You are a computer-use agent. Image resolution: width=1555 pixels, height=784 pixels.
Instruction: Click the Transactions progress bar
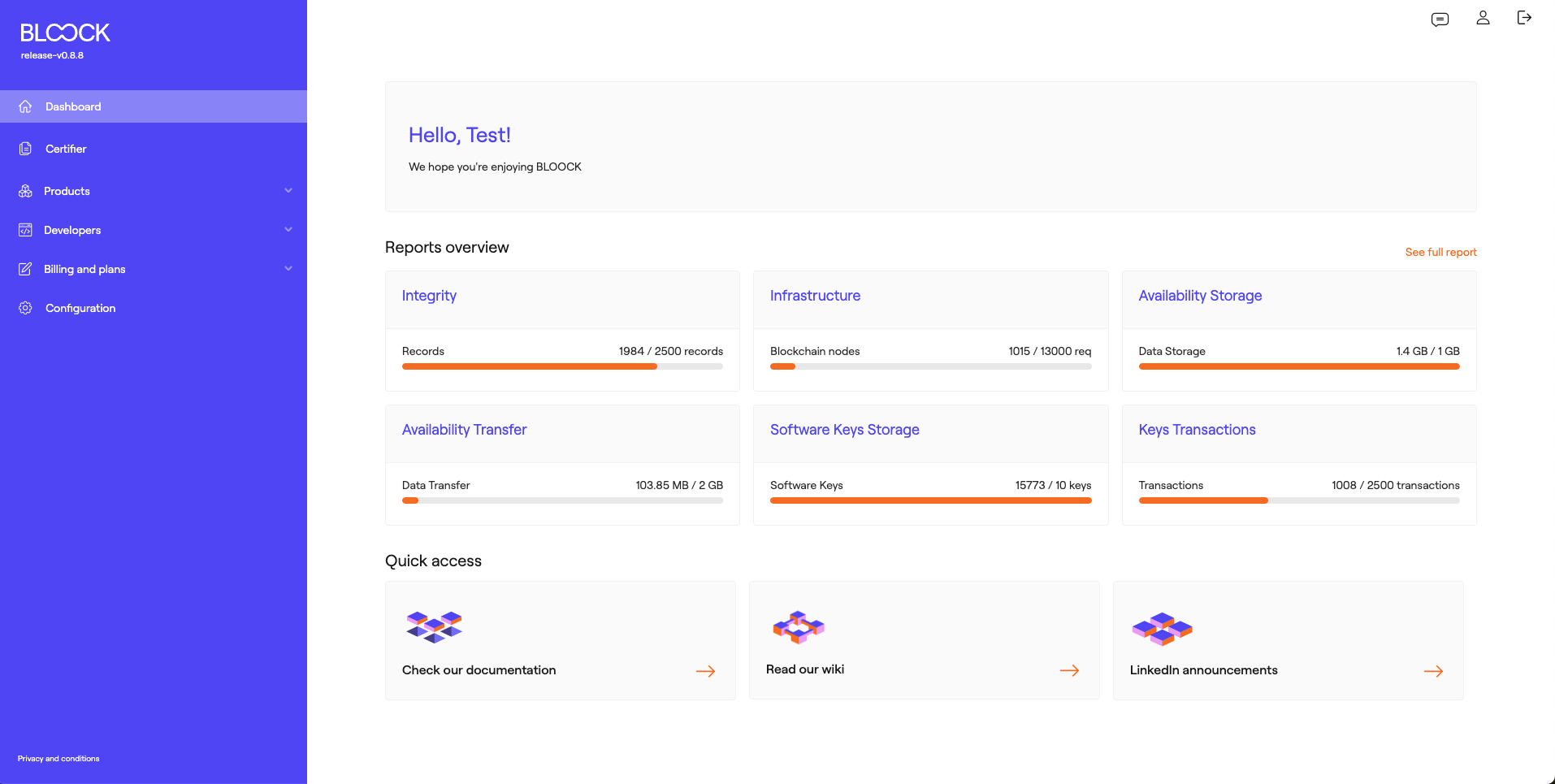pyautogui.click(x=1299, y=500)
